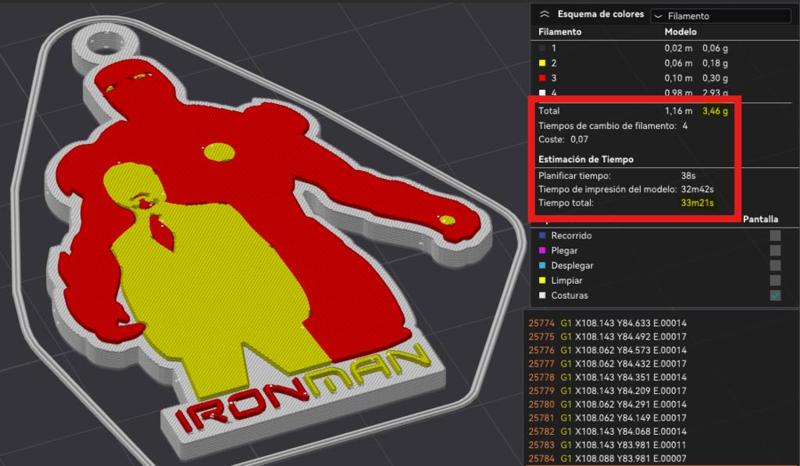
Task: Click the blue Recorrido color swatch
Action: coord(542,236)
